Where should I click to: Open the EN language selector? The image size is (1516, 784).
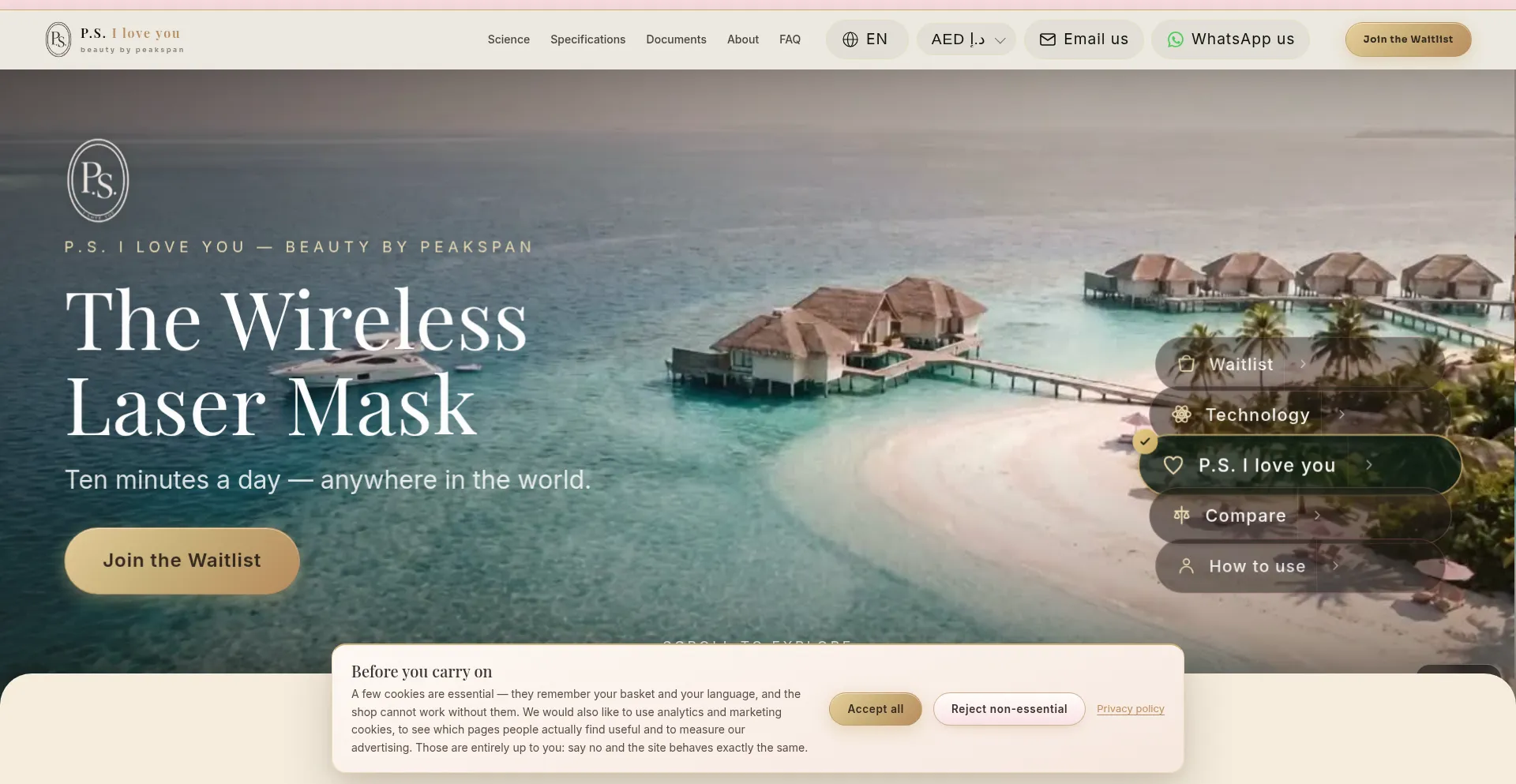point(867,39)
